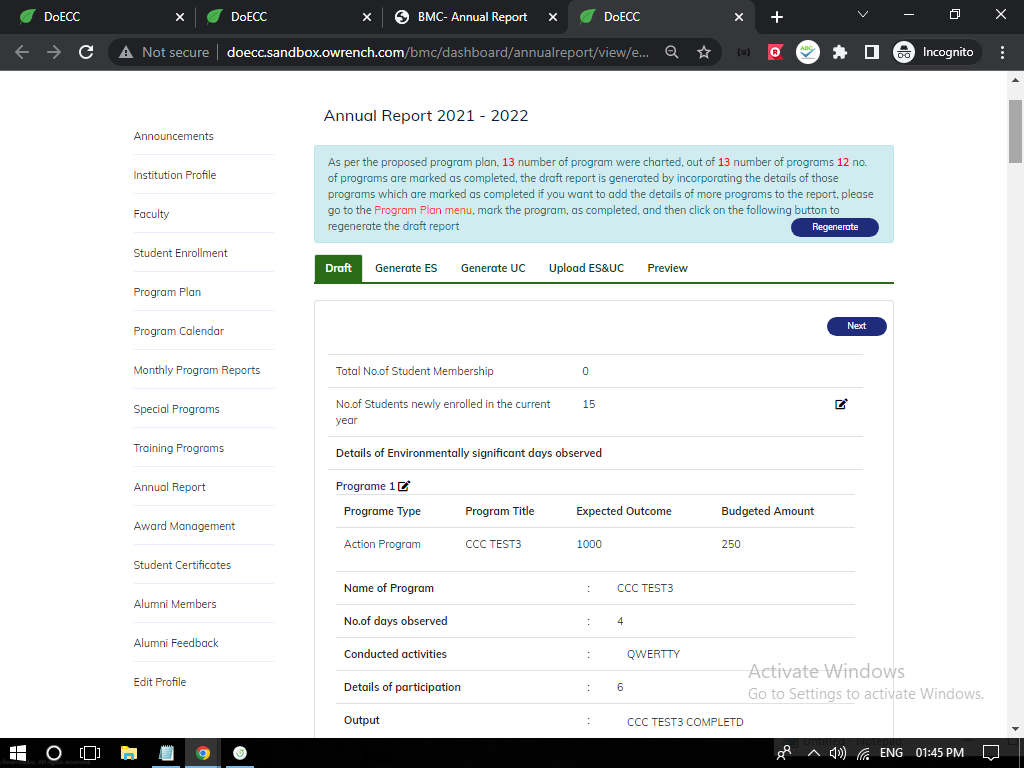Open a new browser tab
The image size is (1024, 768).
(777, 17)
